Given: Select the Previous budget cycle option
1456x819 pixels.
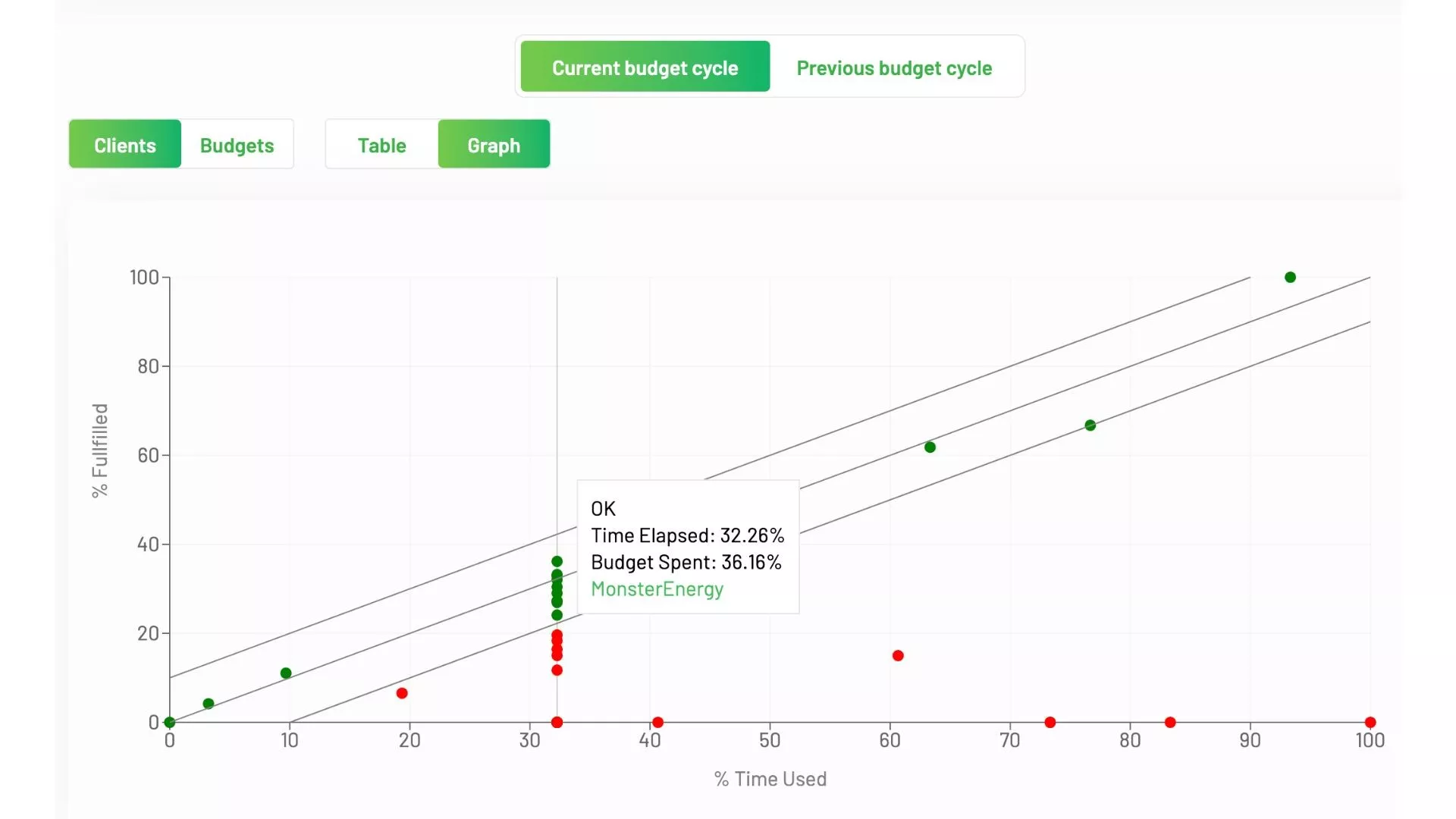Looking at the screenshot, I should tap(894, 67).
